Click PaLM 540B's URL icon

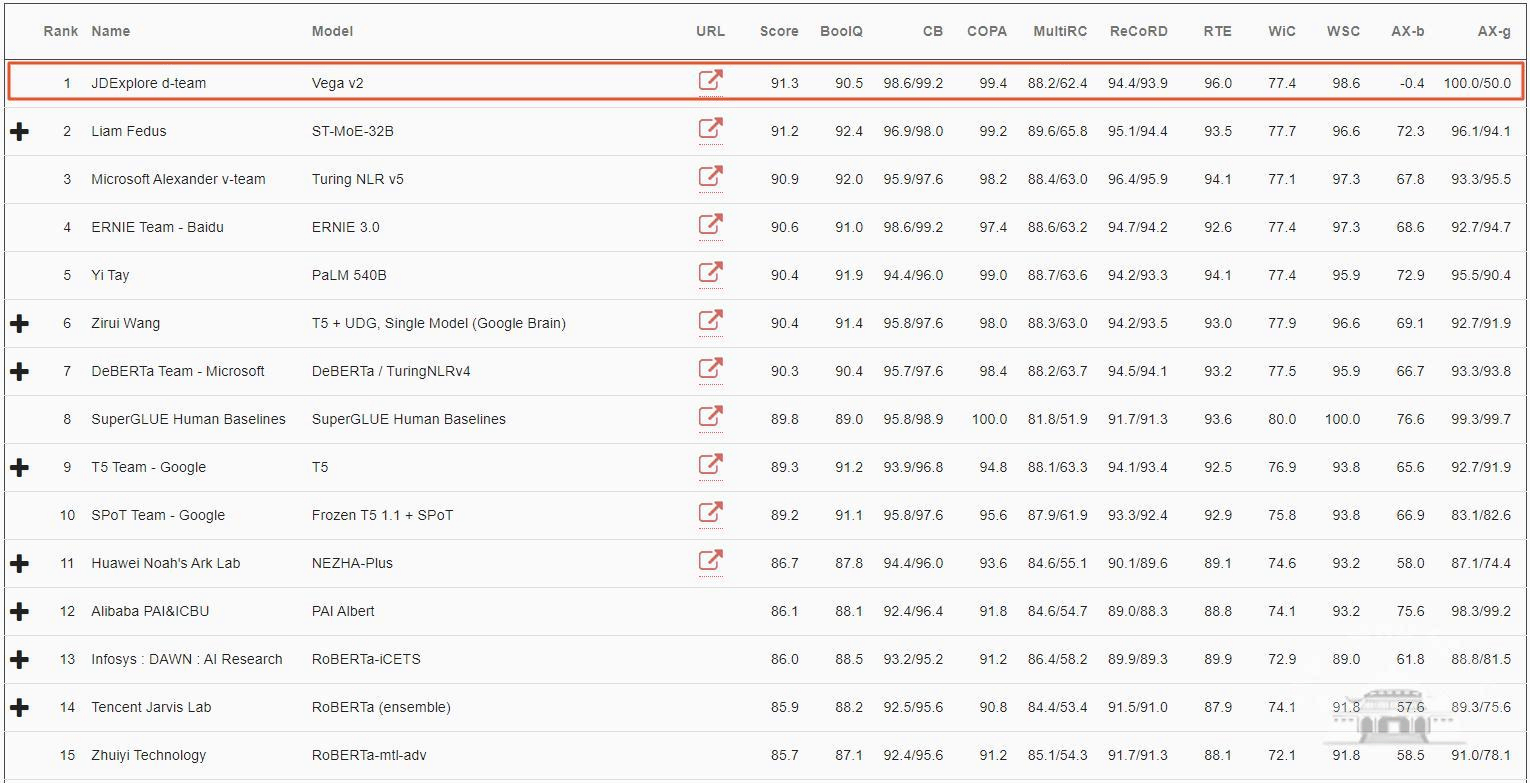click(710, 273)
